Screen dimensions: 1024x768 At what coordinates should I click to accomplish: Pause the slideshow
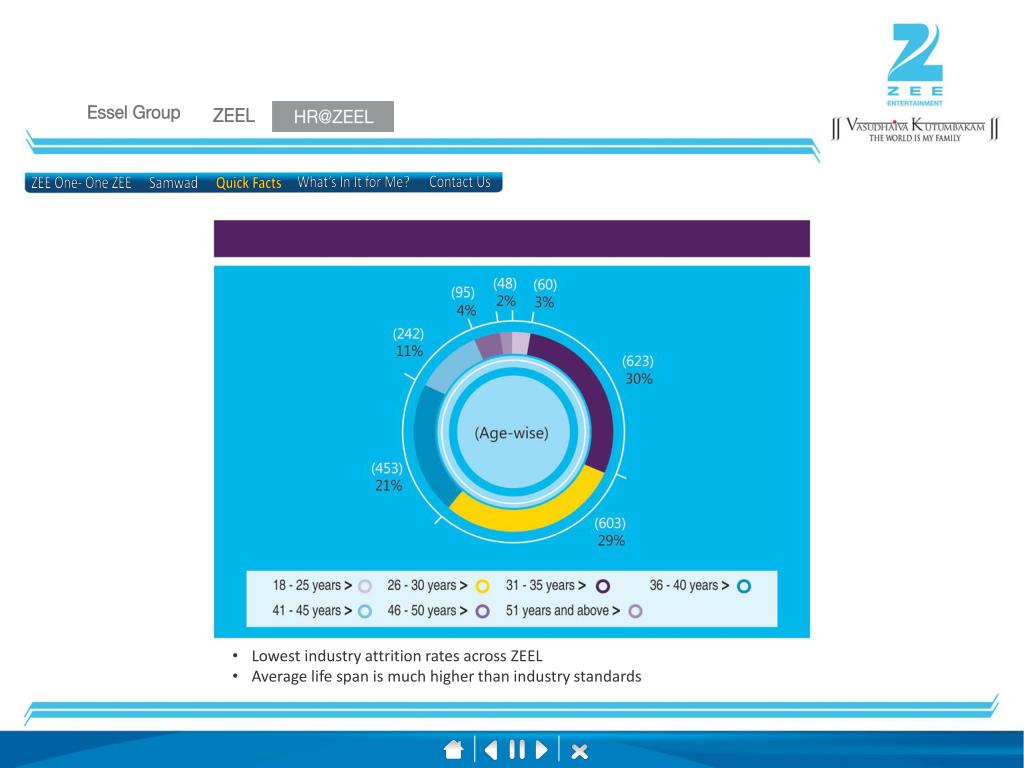(x=517, y=750)
